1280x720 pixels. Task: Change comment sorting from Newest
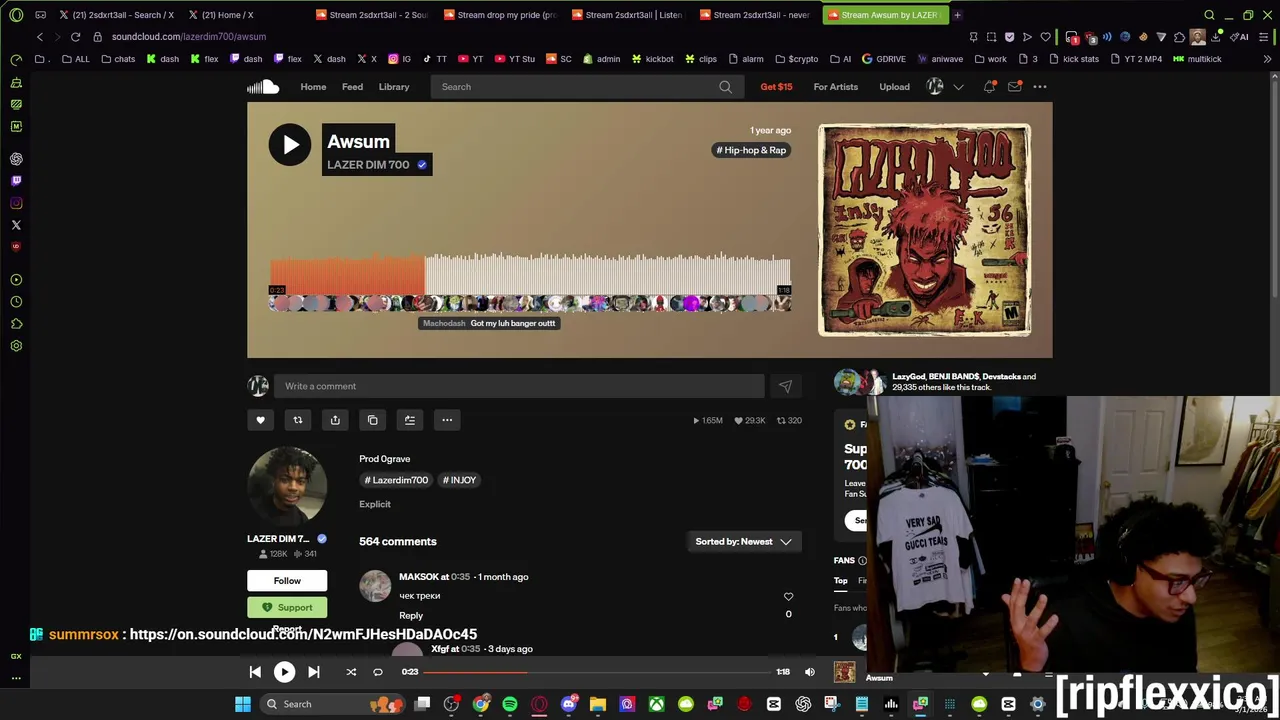[744, 542]
